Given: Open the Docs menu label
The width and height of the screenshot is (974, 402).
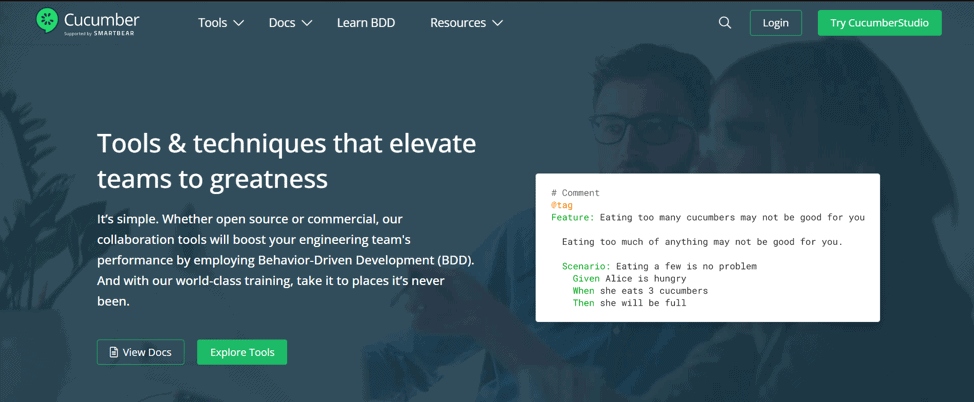Looking at the screenshot, I should point(281,23).
